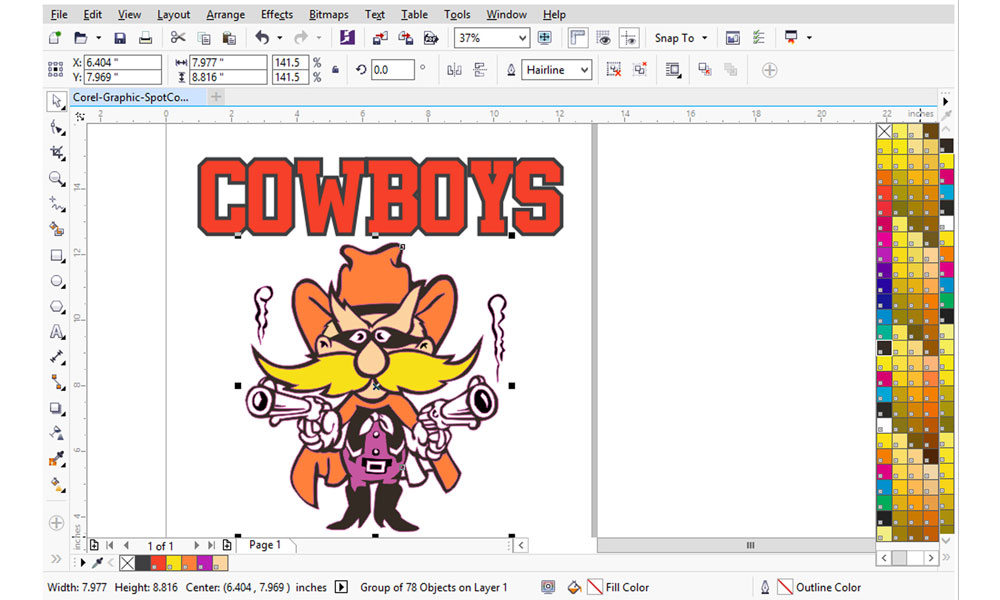Pick the magenta swatch in document palette
1000x600 pixels.
coord(204,563)
